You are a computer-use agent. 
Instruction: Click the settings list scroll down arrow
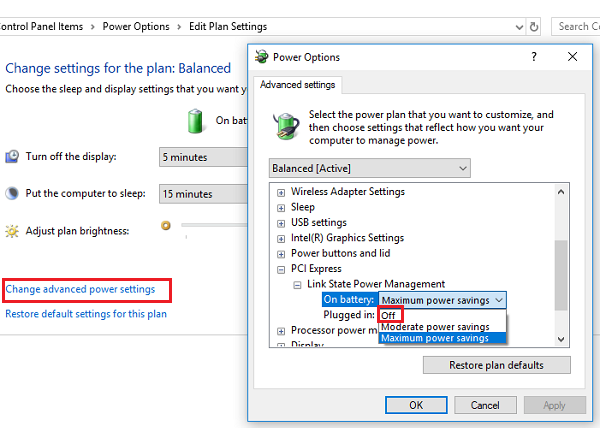tap(561, 339)
